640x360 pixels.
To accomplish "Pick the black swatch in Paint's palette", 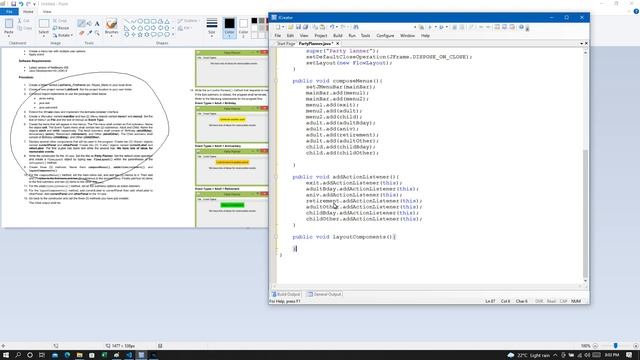I will coord(254,20).
